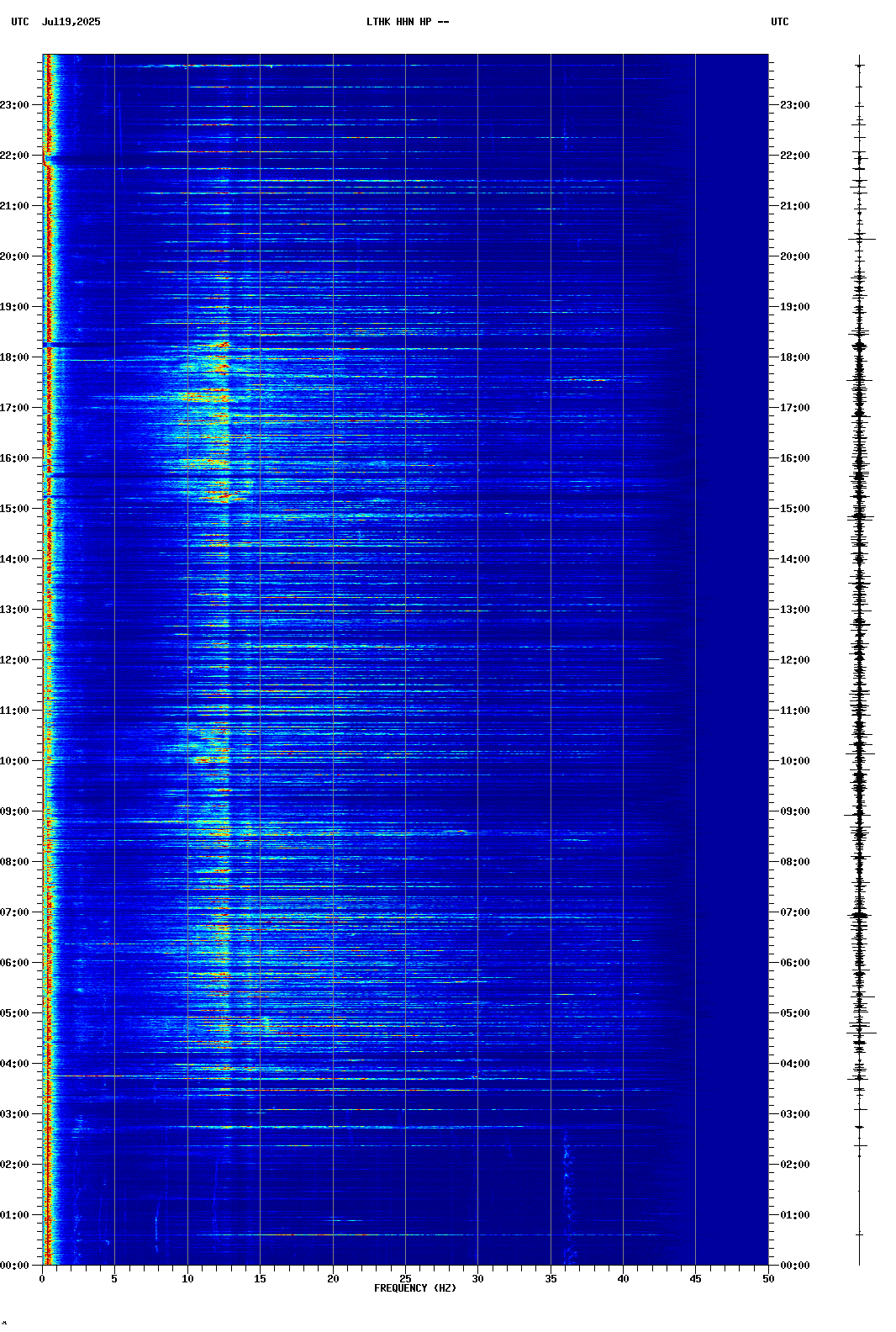
Task: Click the right-axis 04:00 time label
Action: tap(795, 1064)
